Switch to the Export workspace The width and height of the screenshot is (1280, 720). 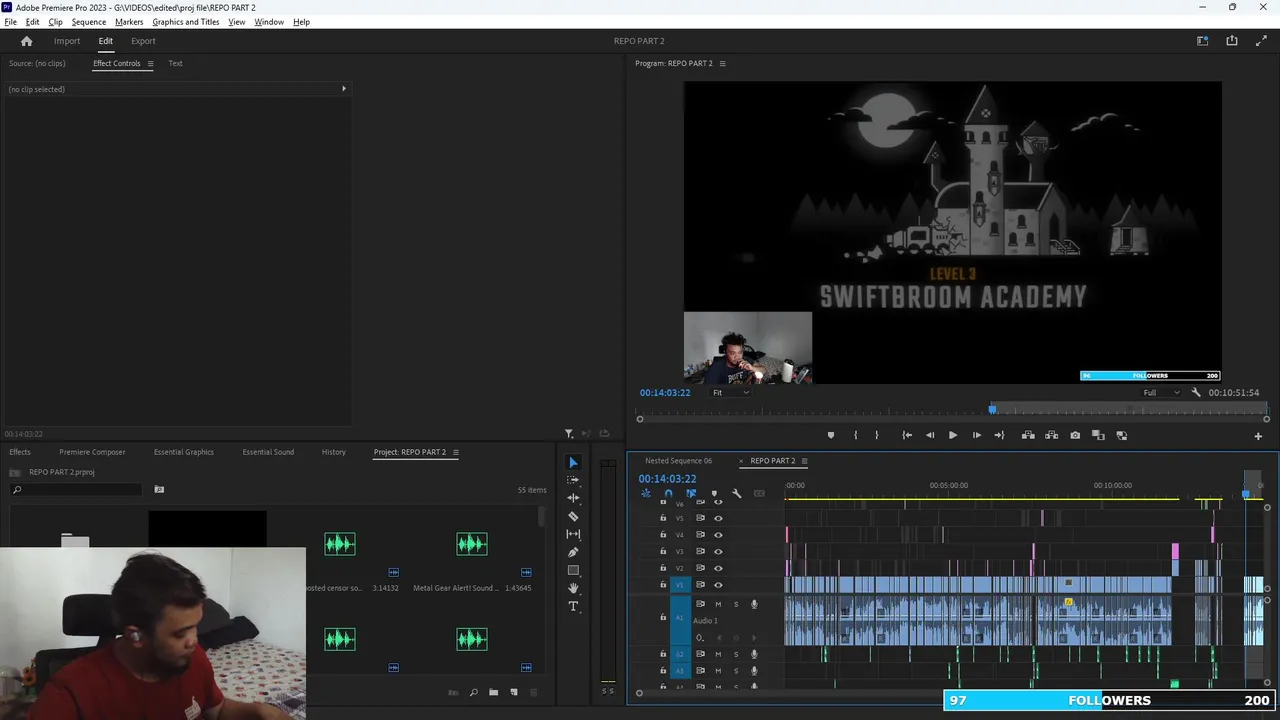(143, 41)
